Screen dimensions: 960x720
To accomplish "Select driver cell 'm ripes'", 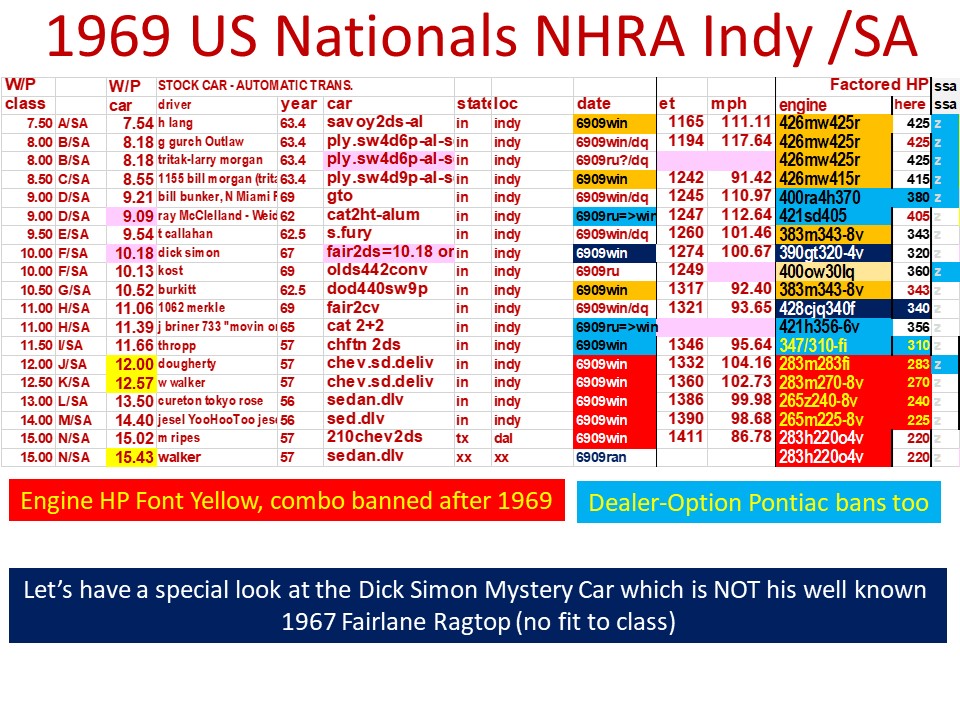I will tap(179, 438).
